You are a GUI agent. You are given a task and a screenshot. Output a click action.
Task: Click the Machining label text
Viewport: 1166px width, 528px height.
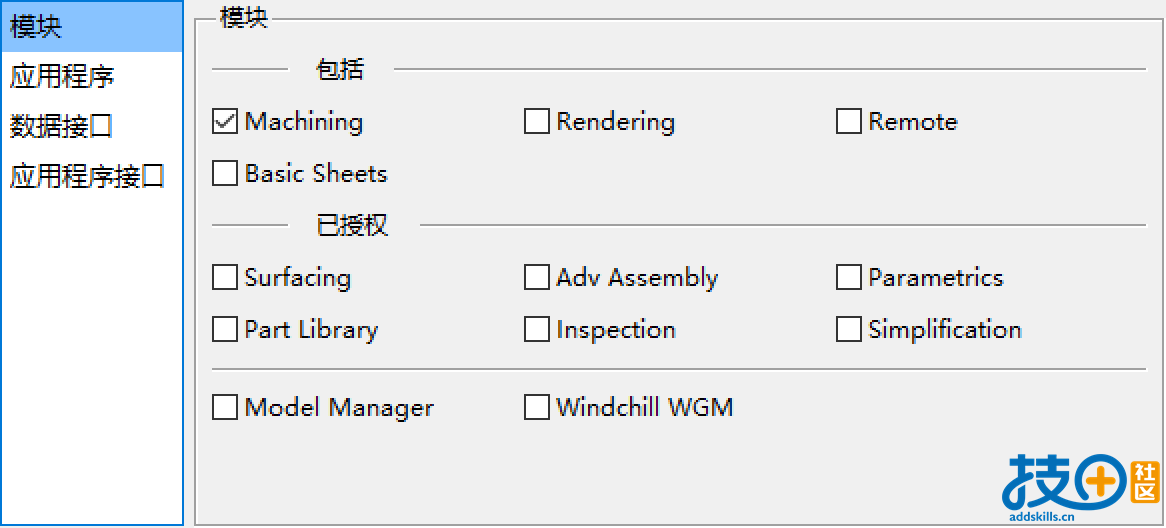pos(304,122)
